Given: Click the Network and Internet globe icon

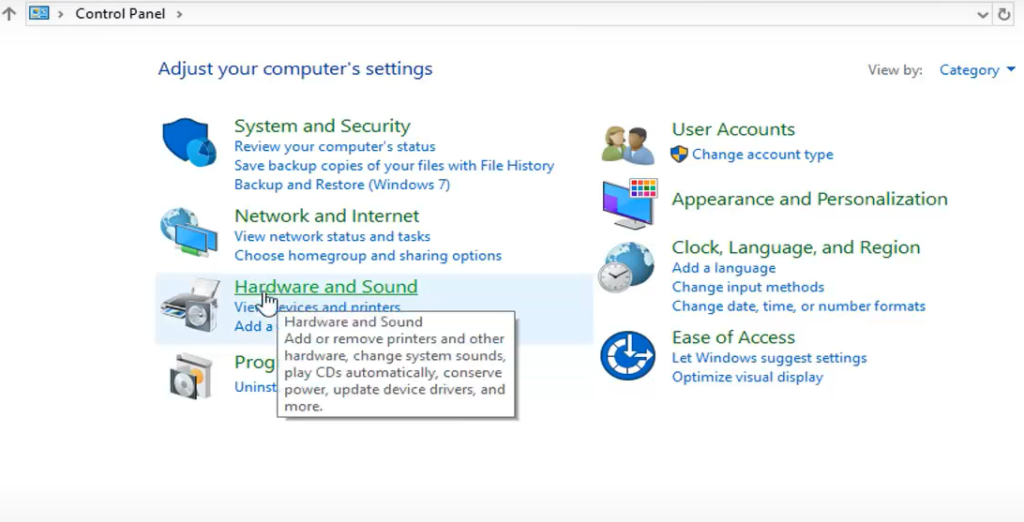Looking at the screenshot, I should click(189, 233).
